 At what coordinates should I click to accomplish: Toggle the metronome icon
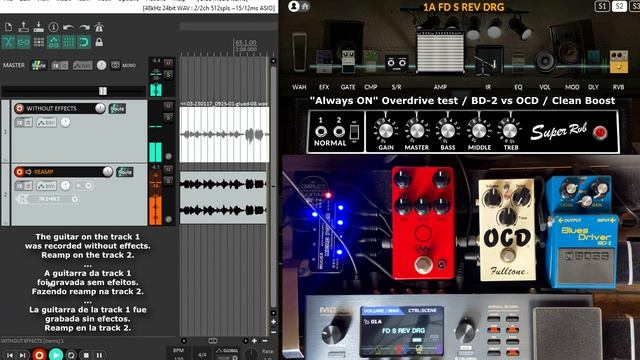(x=99, y=27)
